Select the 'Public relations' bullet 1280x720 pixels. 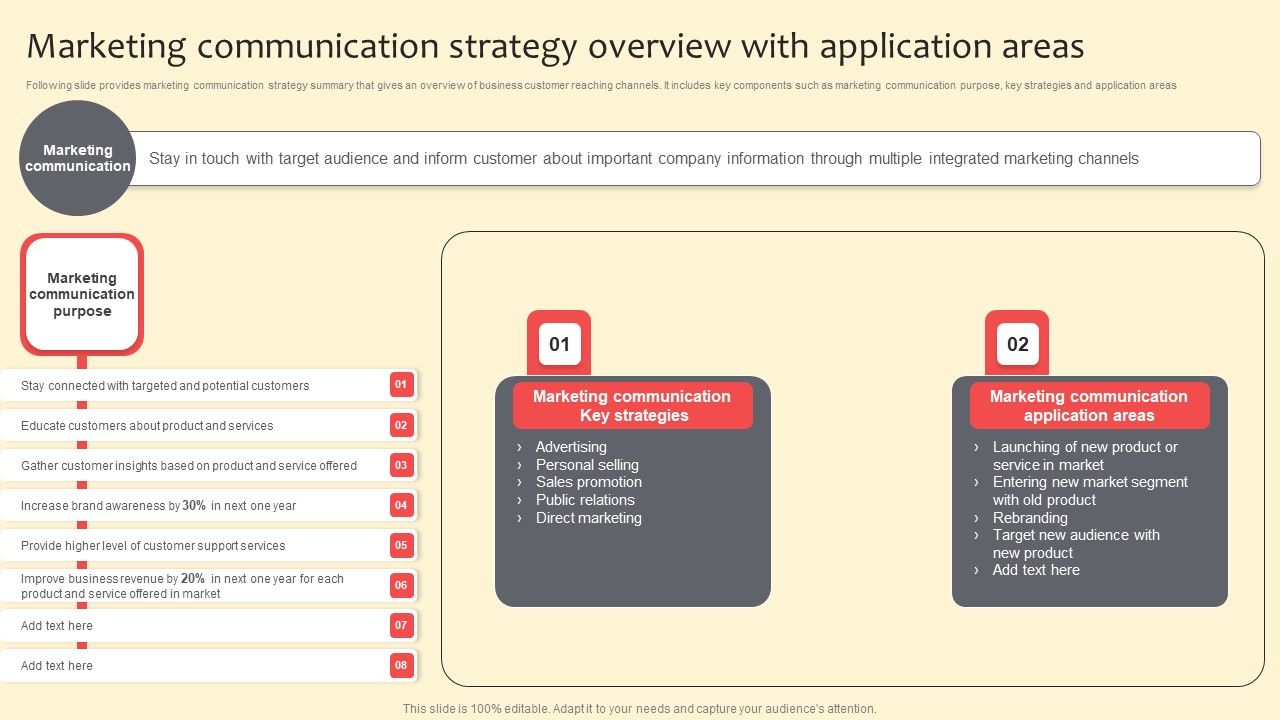tap(585, 500)
